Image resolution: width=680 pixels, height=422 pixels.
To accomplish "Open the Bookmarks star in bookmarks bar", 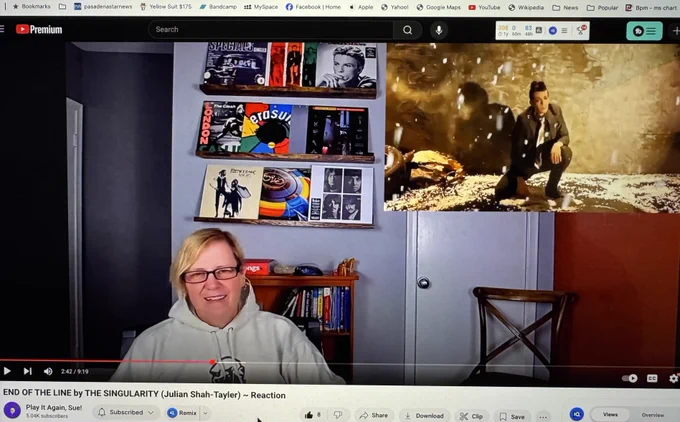I will (x=31, y=7).
